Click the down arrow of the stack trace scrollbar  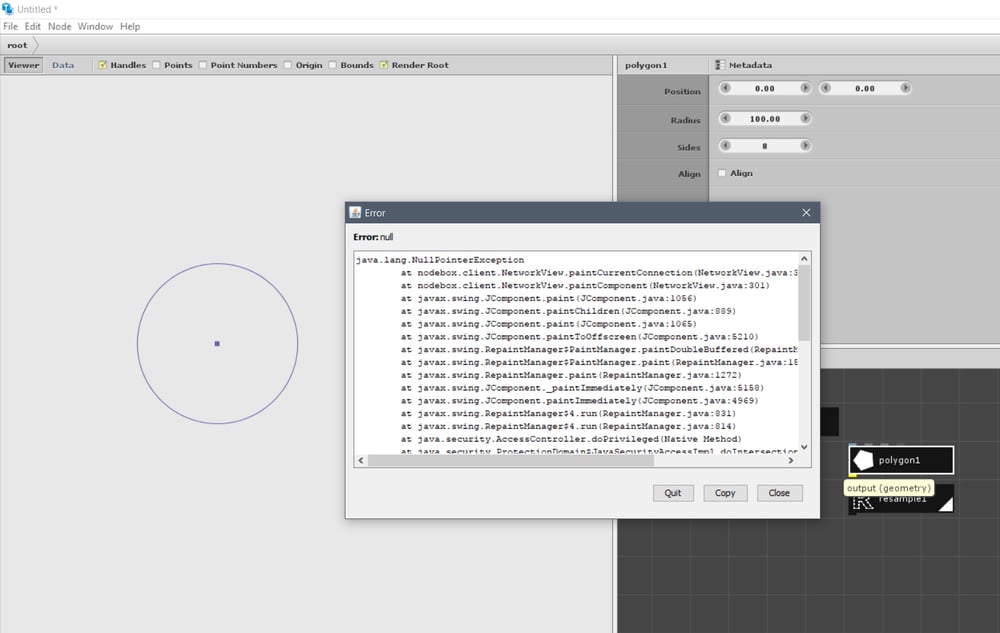[x=804, y=447]
